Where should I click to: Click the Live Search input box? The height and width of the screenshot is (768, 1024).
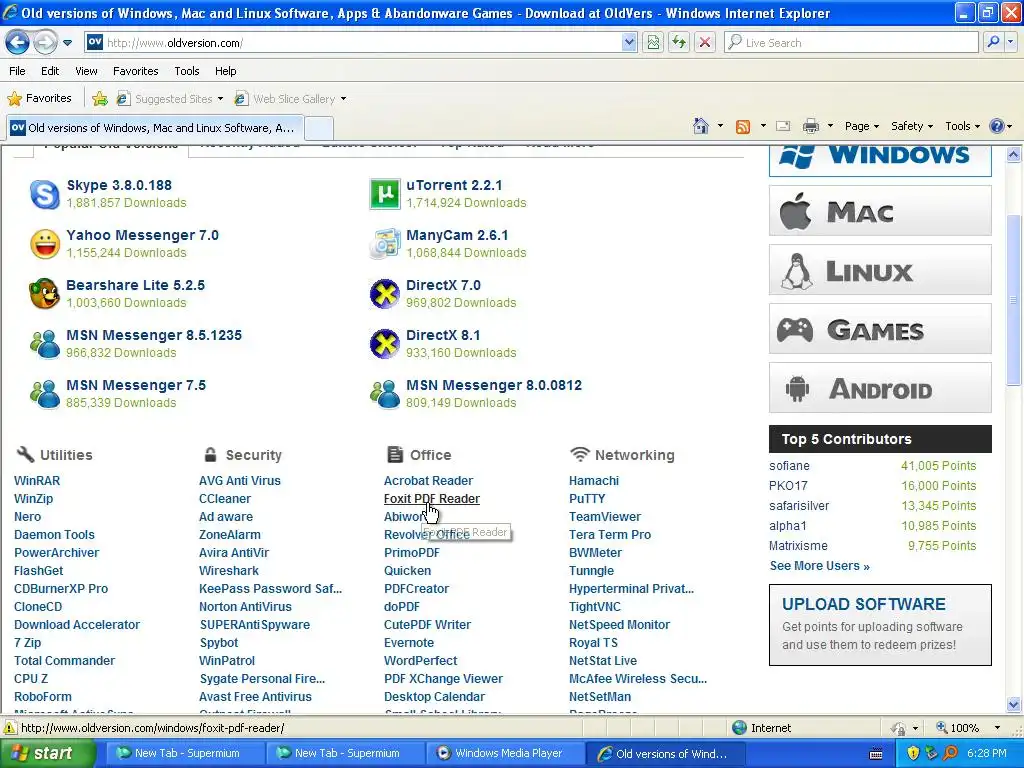(851, 43)
